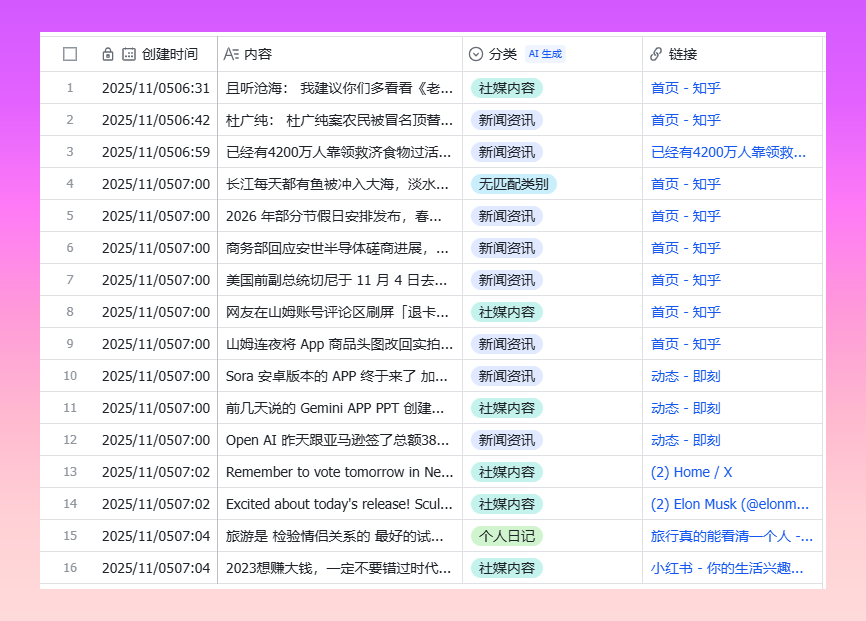Click the text type icon beside 内容
The width and height of the screenshot is (866, 621).
[x=231, y=54]
